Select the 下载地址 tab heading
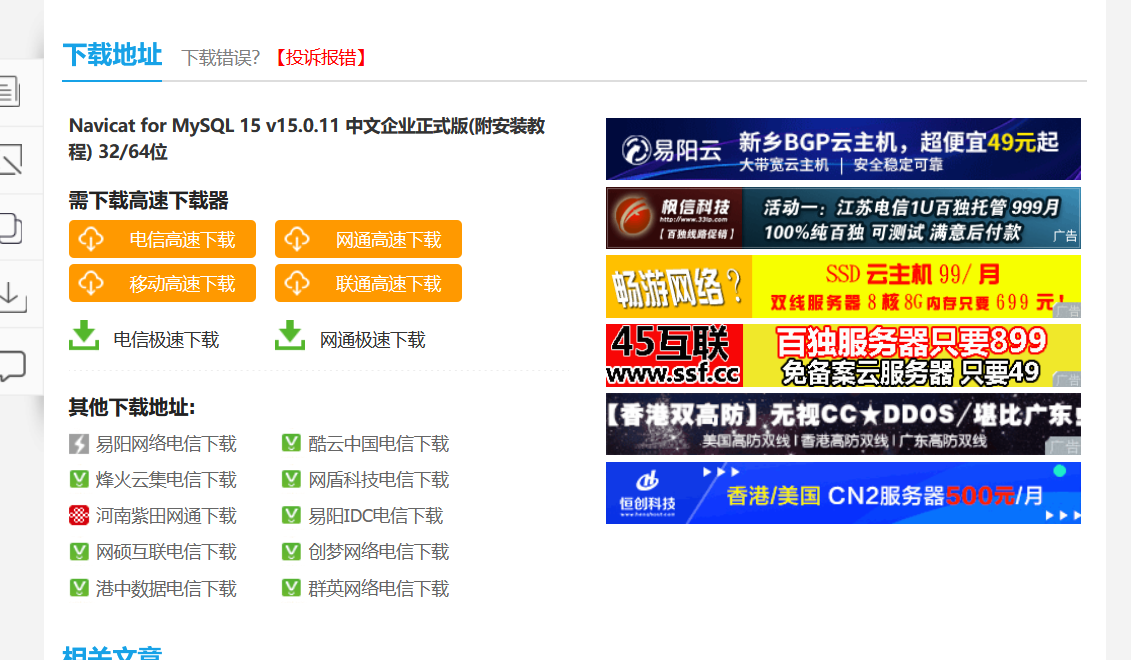 112,55
